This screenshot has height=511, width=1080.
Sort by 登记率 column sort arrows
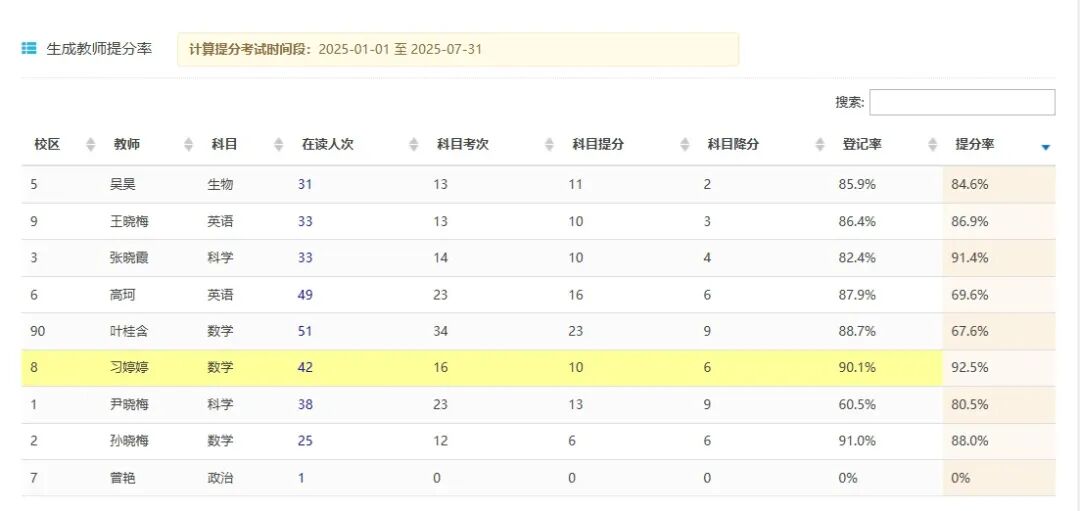pyautogui.click(x=933, y=145)
